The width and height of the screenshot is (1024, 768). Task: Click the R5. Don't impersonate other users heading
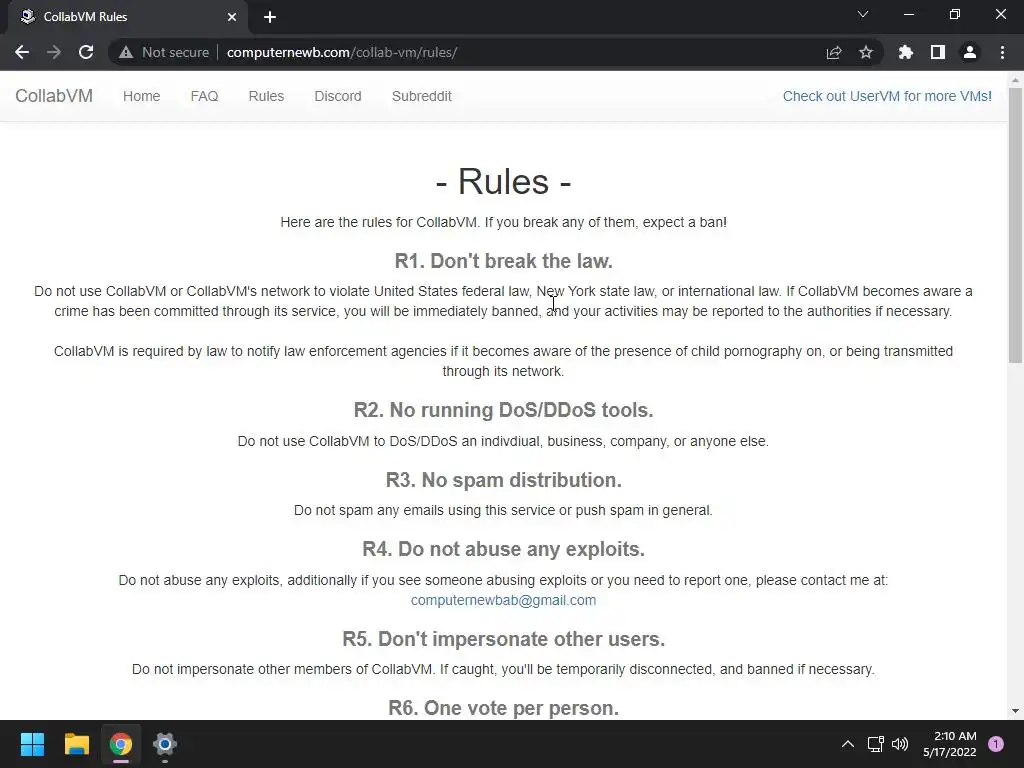pos(504,639)
